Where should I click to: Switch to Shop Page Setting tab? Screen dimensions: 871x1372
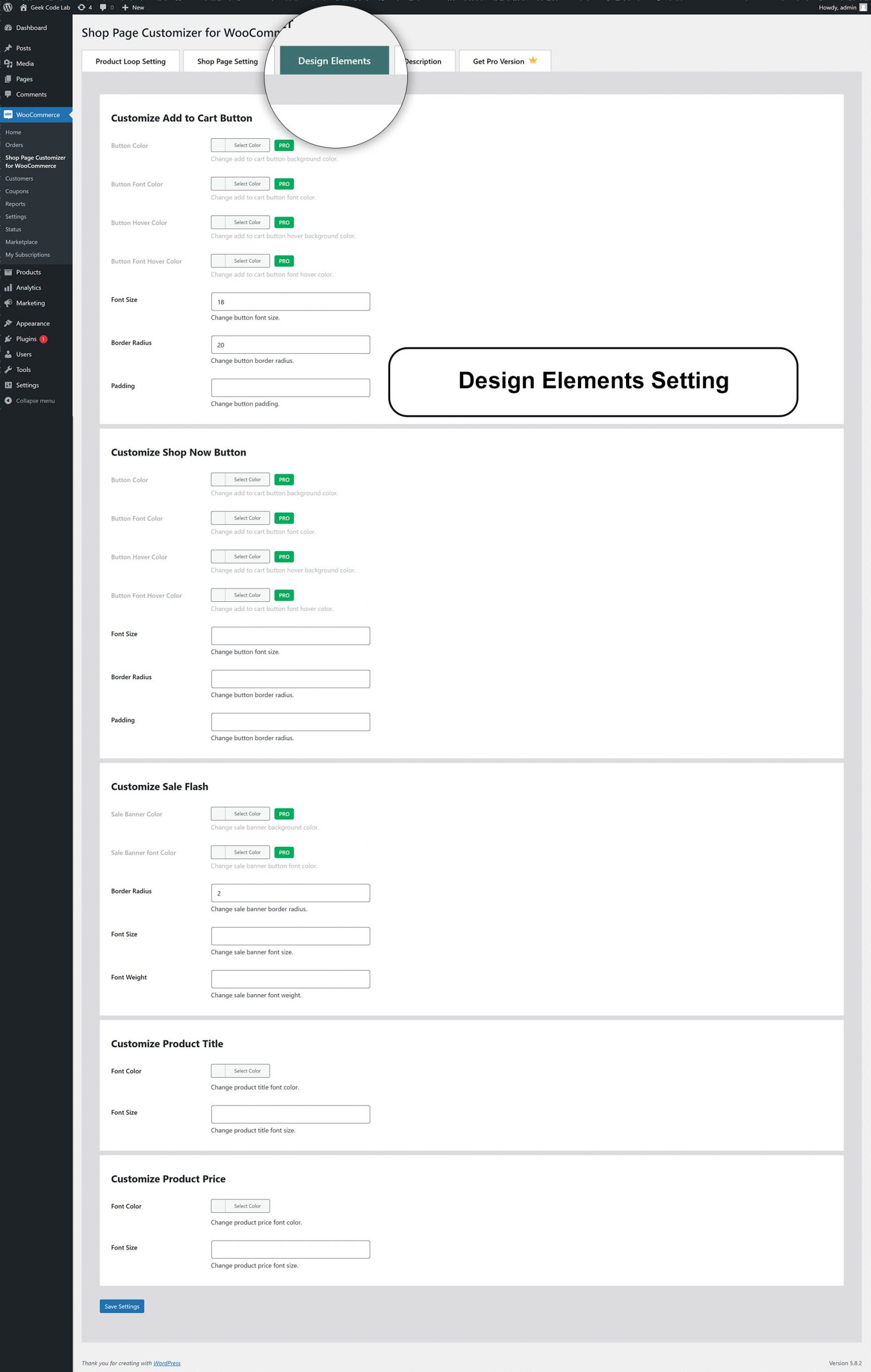coord(227,62)
